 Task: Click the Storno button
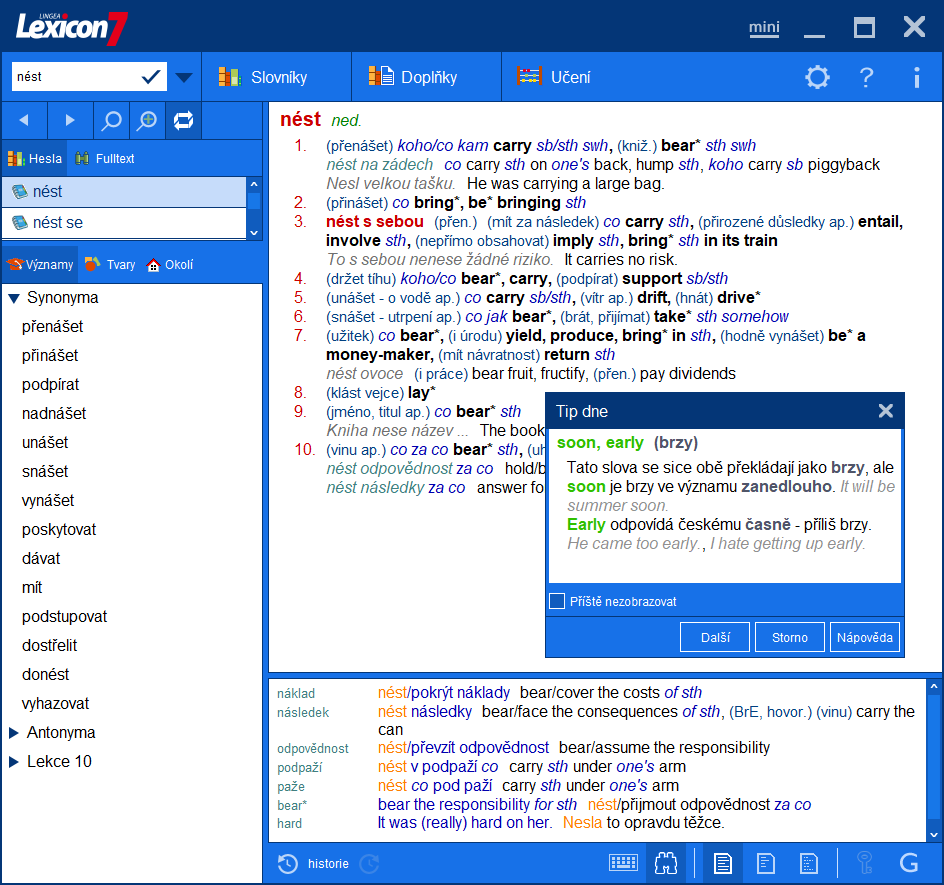click(789, 637)
